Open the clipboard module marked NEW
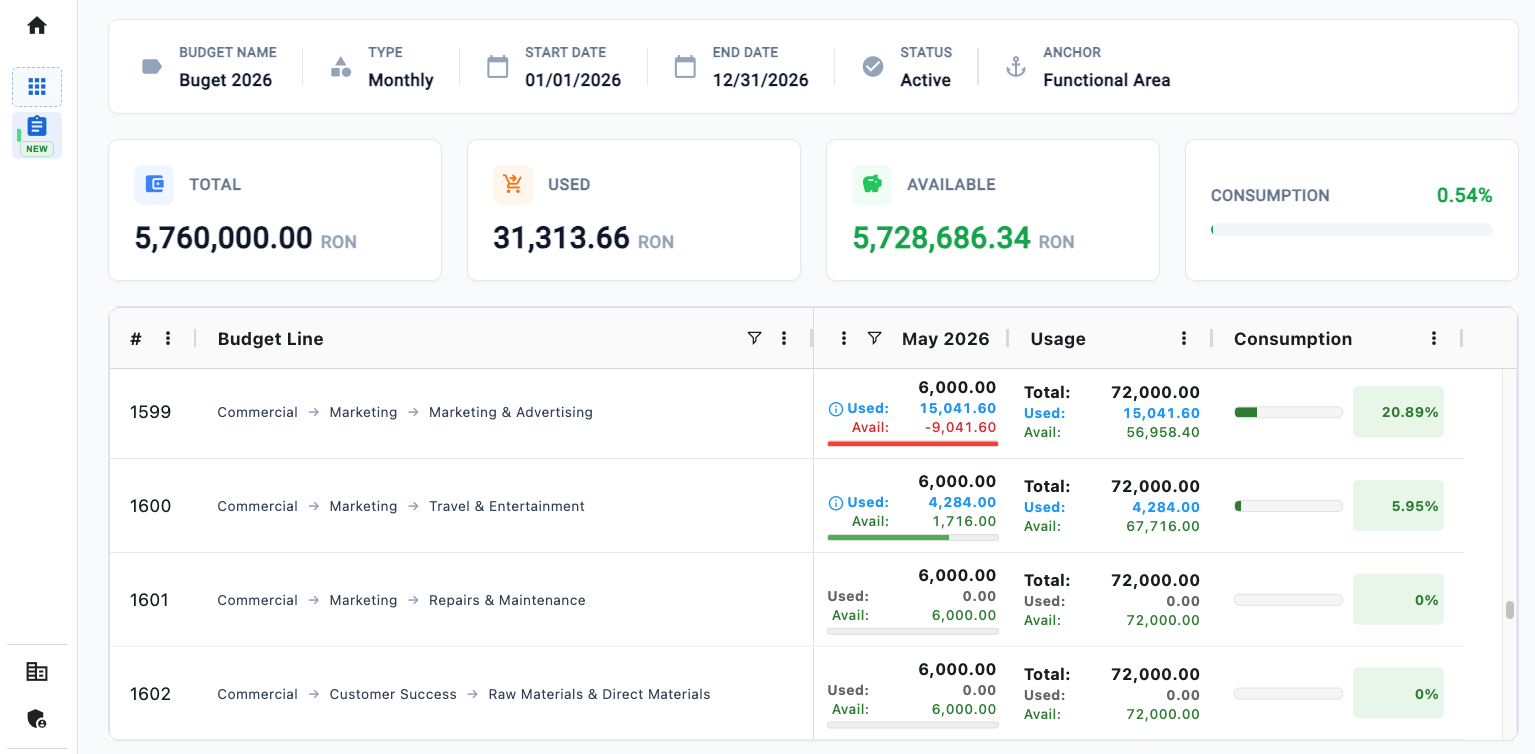 click(37, 135)
